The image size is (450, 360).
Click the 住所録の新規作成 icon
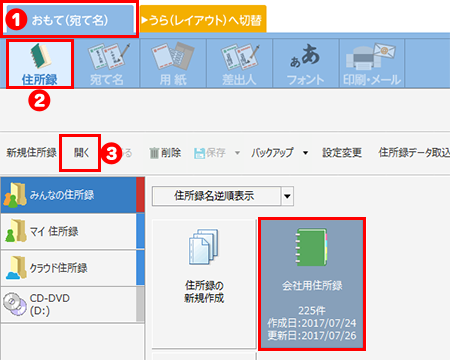coord(204,284)
